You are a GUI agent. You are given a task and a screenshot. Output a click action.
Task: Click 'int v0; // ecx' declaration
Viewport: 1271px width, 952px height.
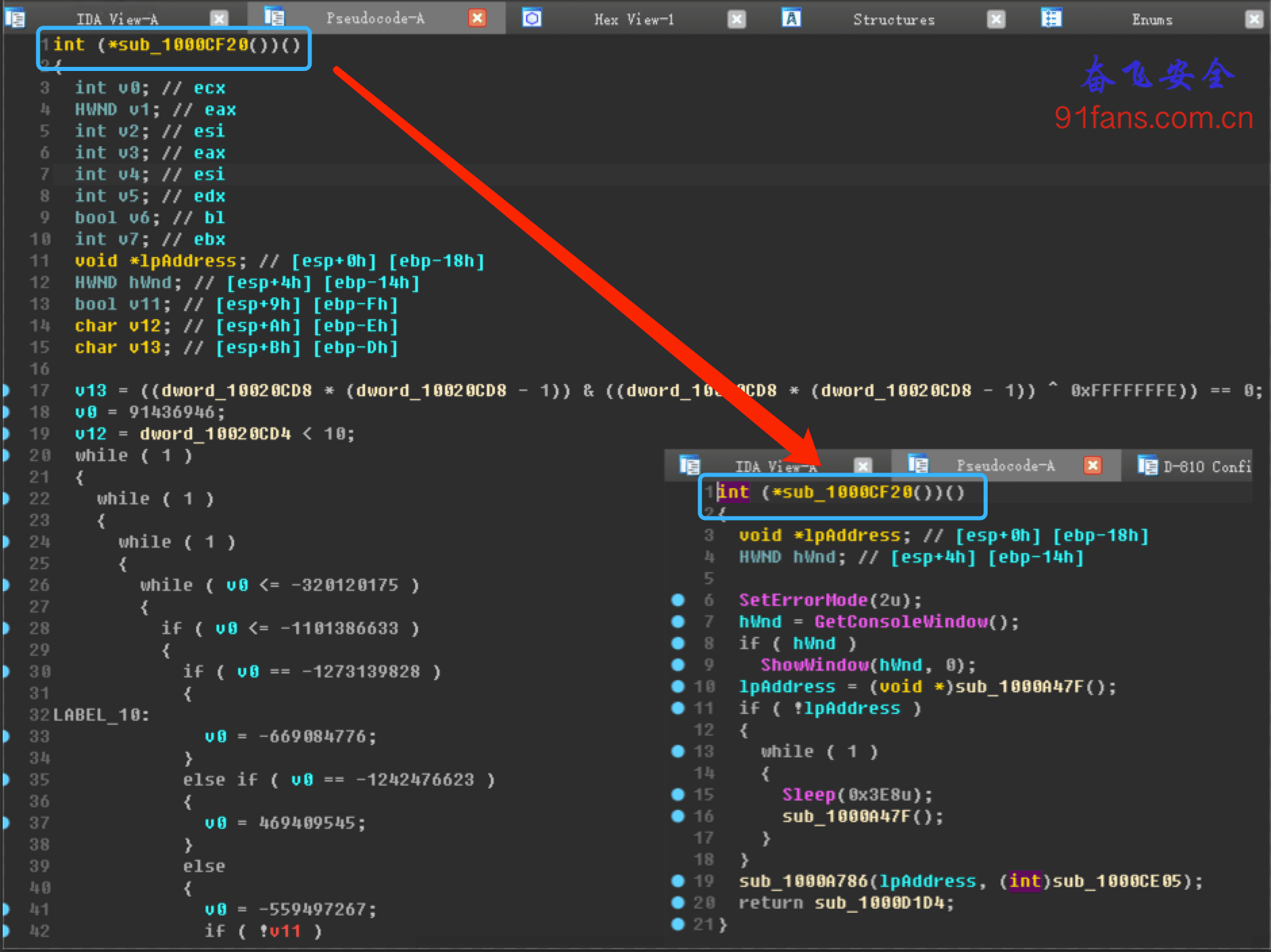[150, 88]
